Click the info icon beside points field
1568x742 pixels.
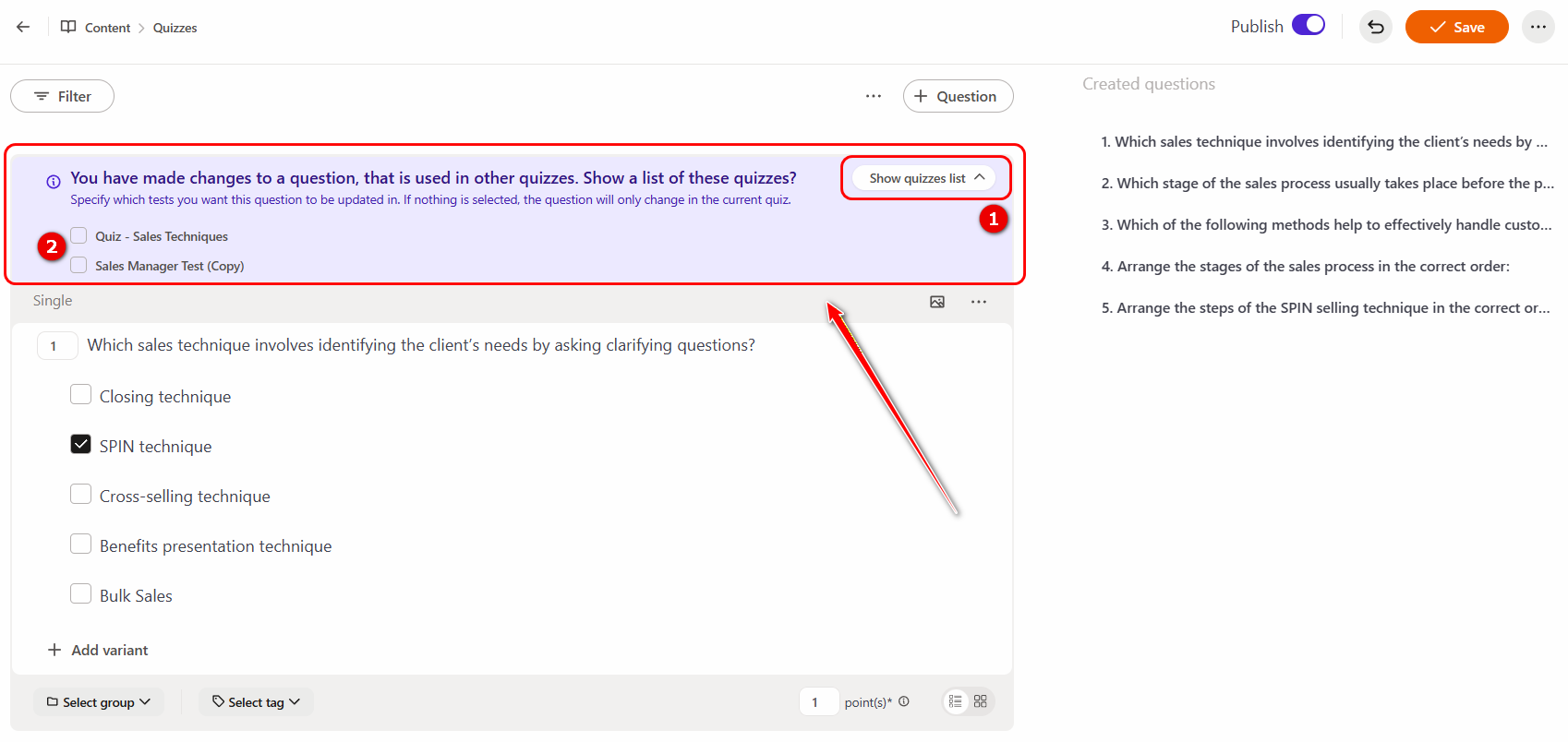[904, 701]
